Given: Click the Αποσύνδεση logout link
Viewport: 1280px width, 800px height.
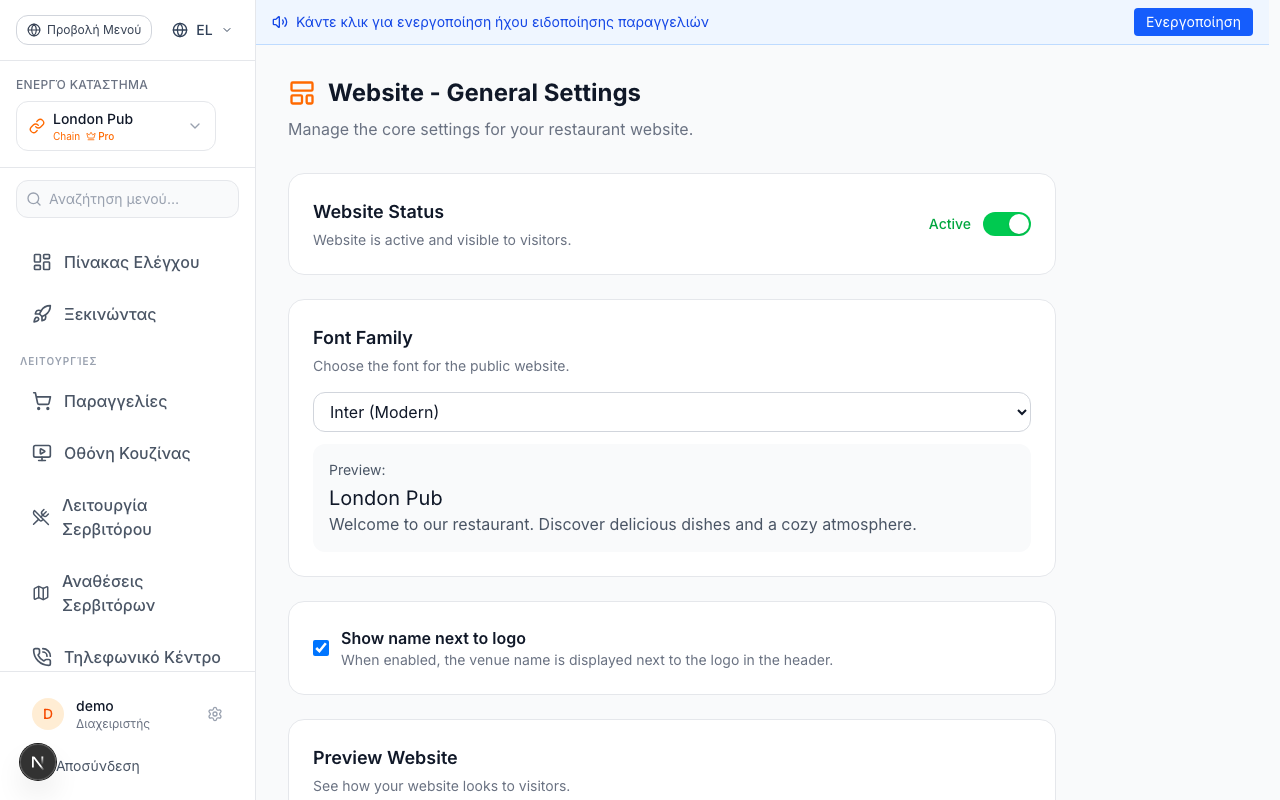Looking at the screenshot, I should pyautogui.click(x=97, y=766).
